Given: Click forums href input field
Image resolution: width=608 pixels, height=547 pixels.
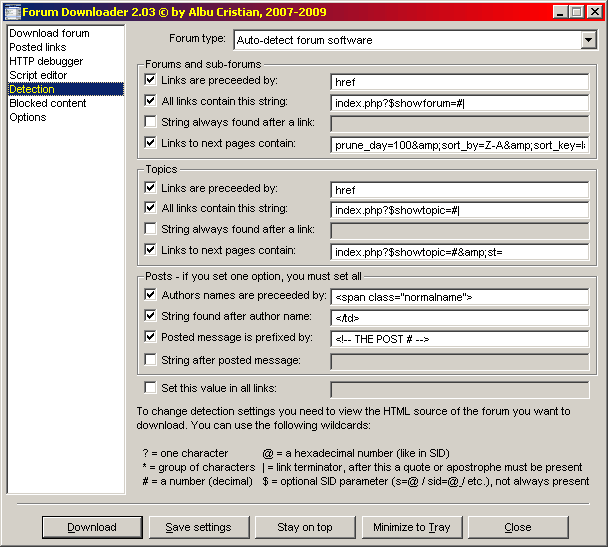Looking at the screenshot, I should 459,82.
